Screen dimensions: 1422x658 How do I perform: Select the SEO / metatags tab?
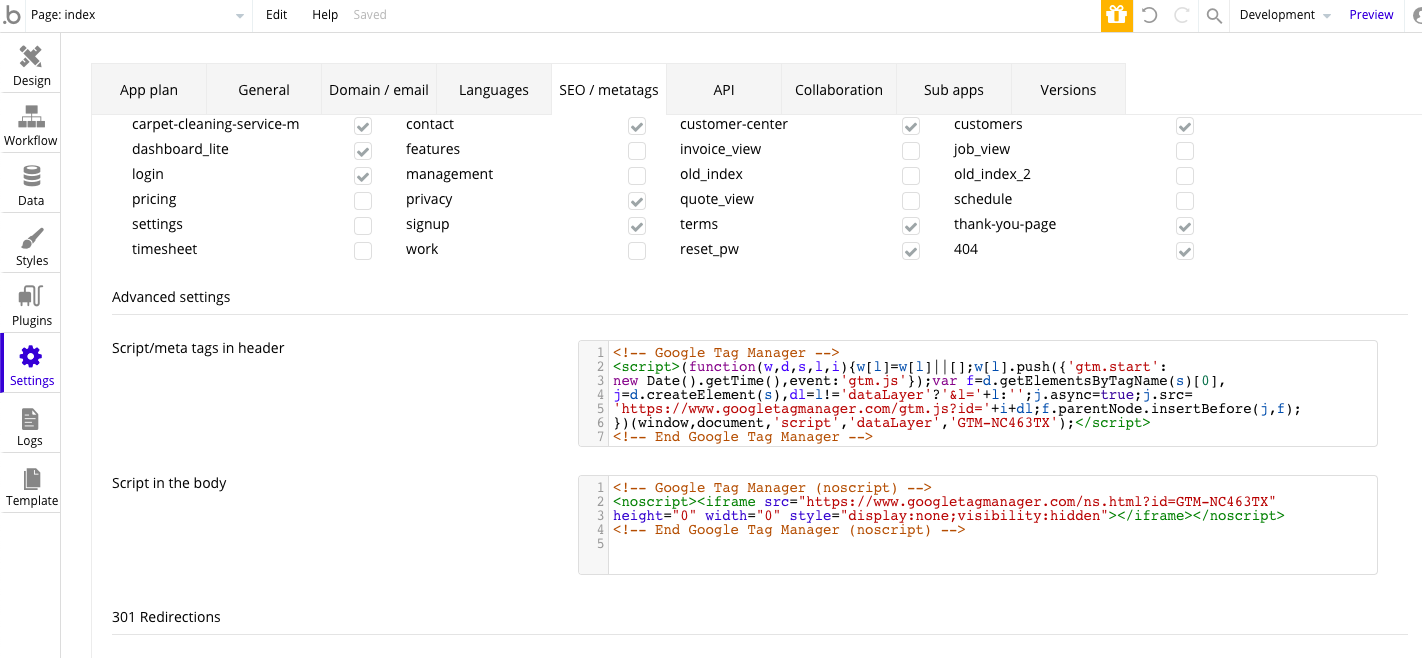tap(609, 90)
